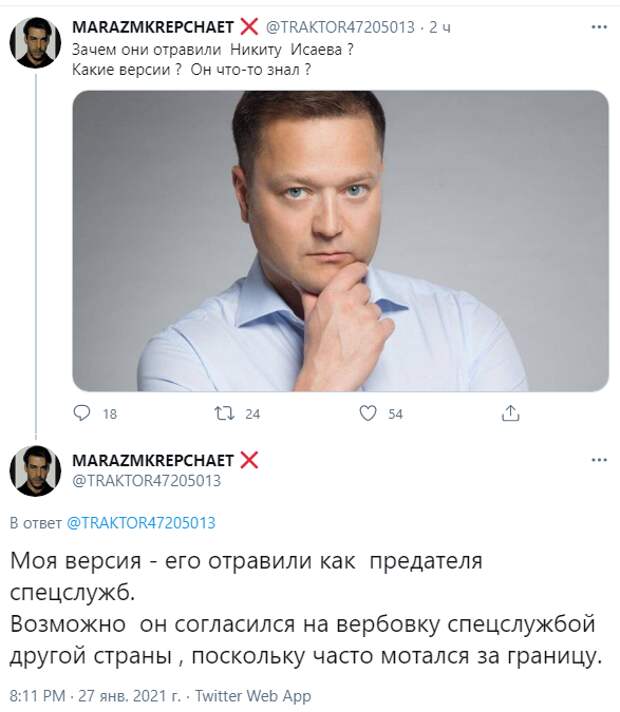Image resolution: width=620 pixels, height=712 pixels.
Task: Open the share icon on first tweet
Action: 510,413
